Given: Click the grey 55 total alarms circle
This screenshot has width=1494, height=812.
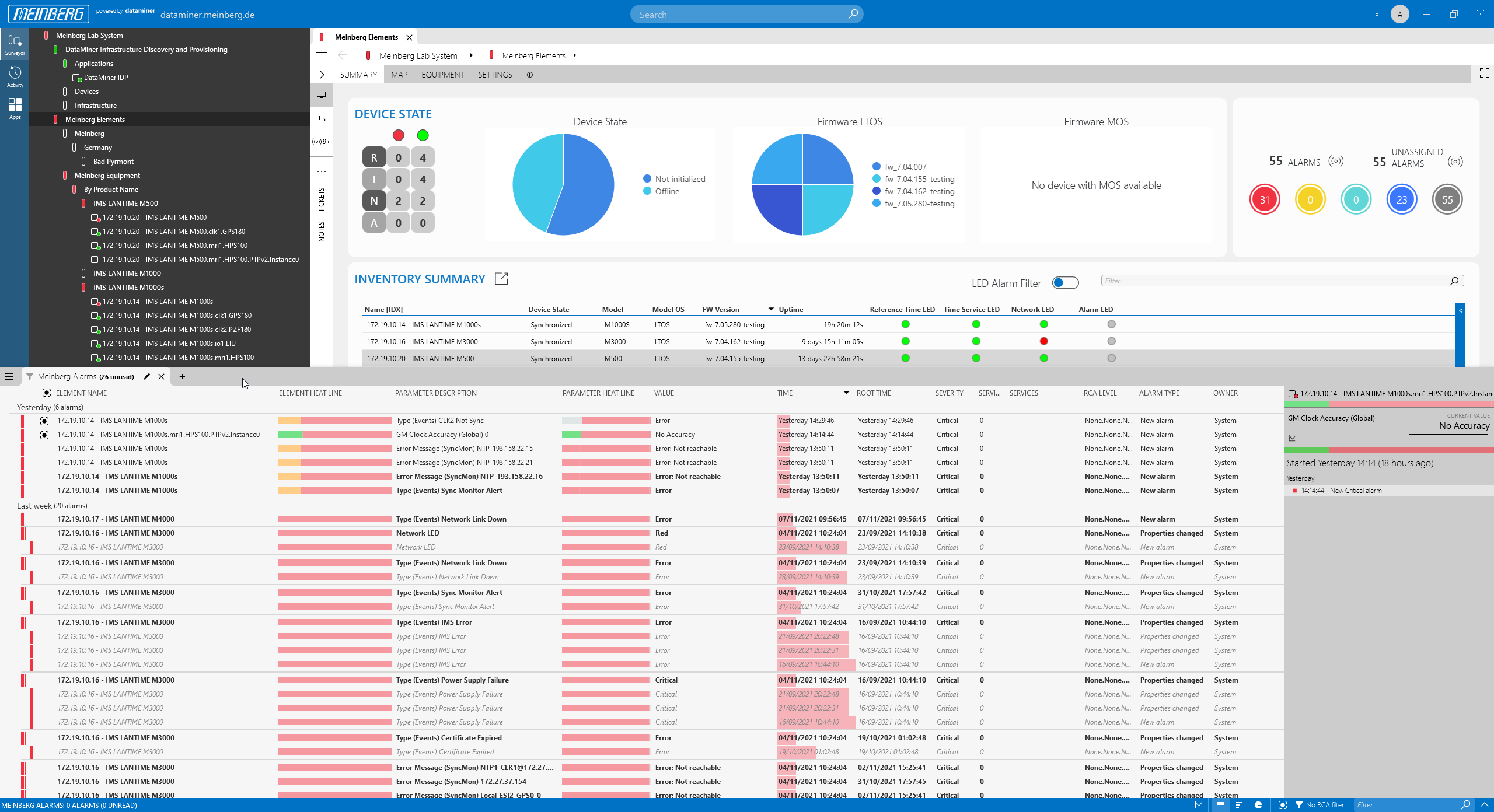Looking at the screenshot, I should [x=1447, y=199].
